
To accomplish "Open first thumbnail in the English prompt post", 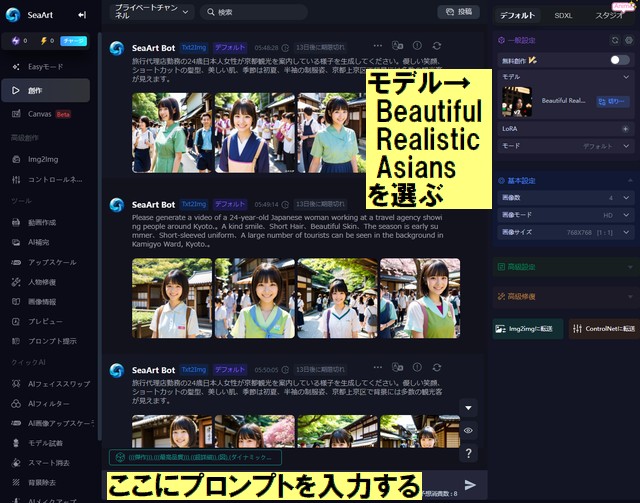I will 172,298.
